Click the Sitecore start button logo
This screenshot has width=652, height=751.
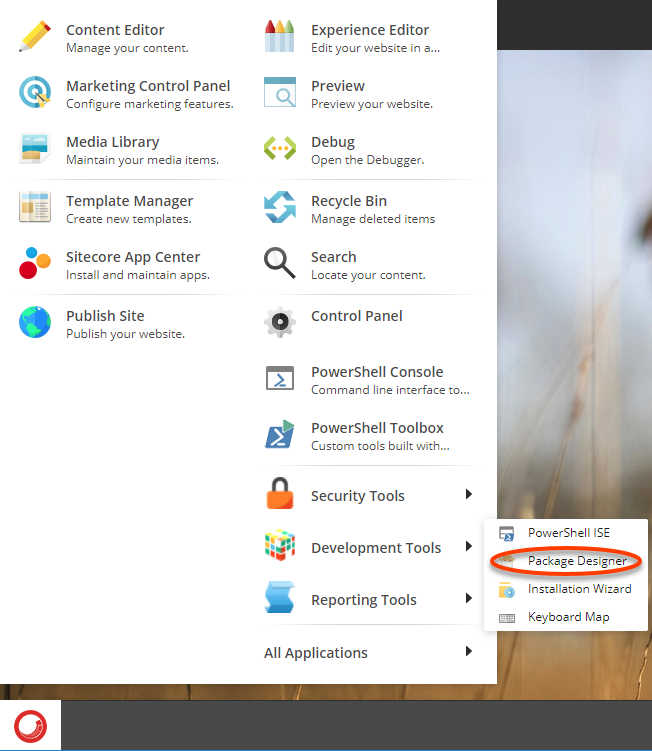[x=31, y=726]
